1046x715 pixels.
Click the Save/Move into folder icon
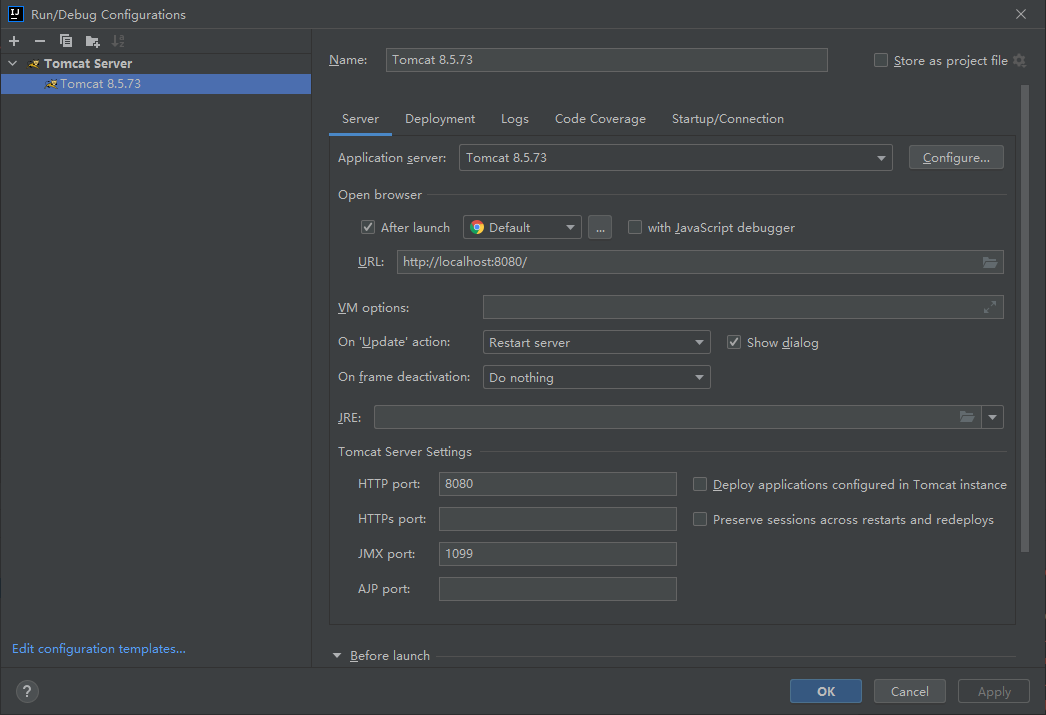point(92,41)
